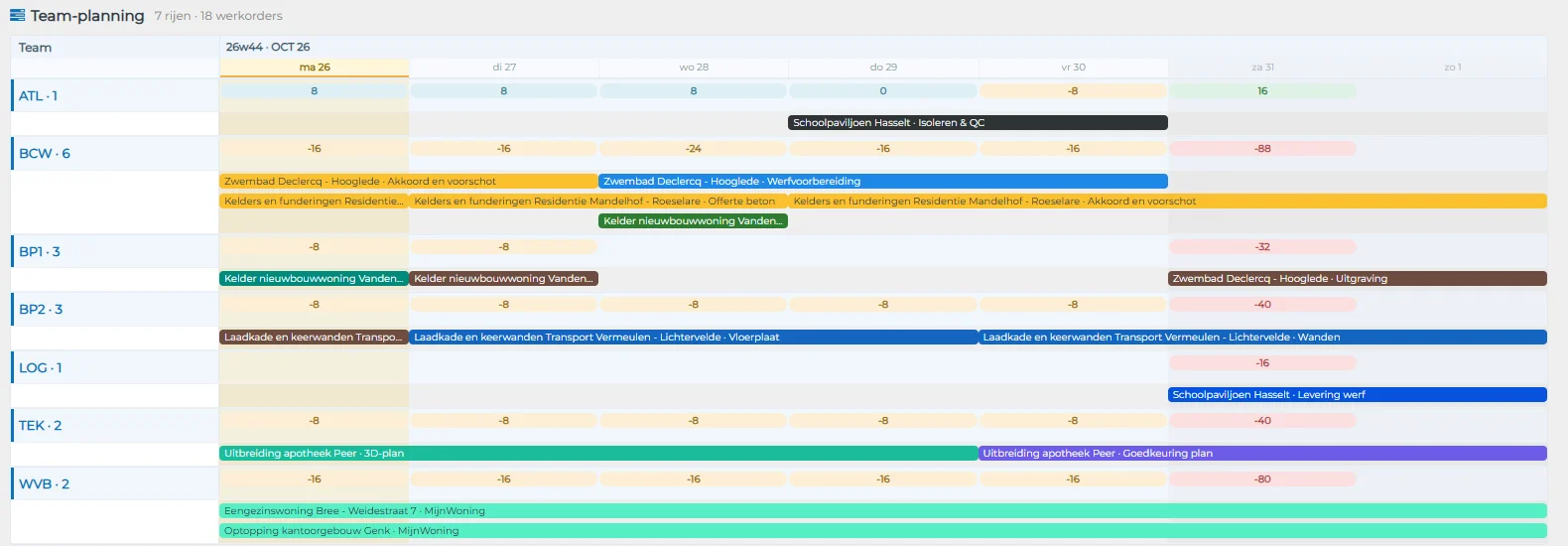
Task: Click WVB capacity -80 on Saturday
Action: pyautogui.click(x=1262, y=479)
